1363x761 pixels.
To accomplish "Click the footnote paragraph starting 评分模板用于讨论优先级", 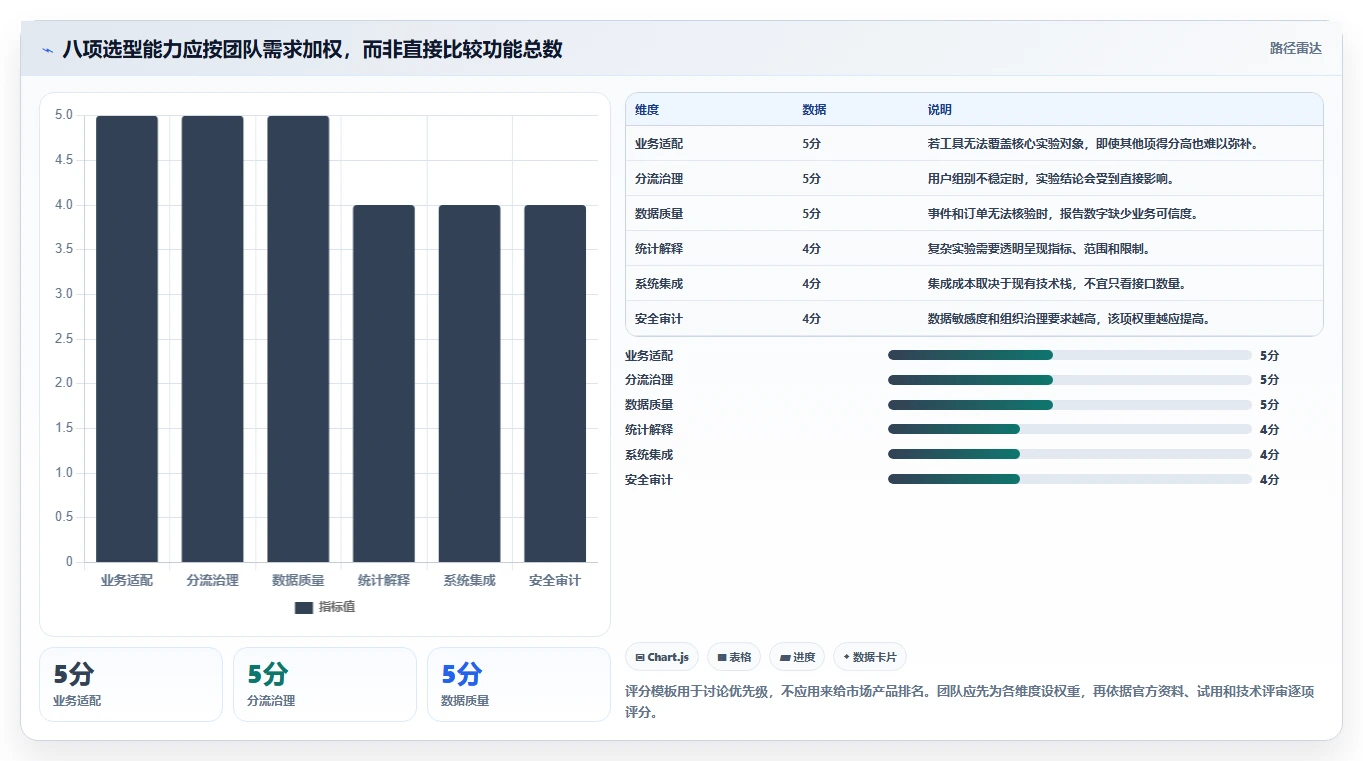I will tap(969, 702).
